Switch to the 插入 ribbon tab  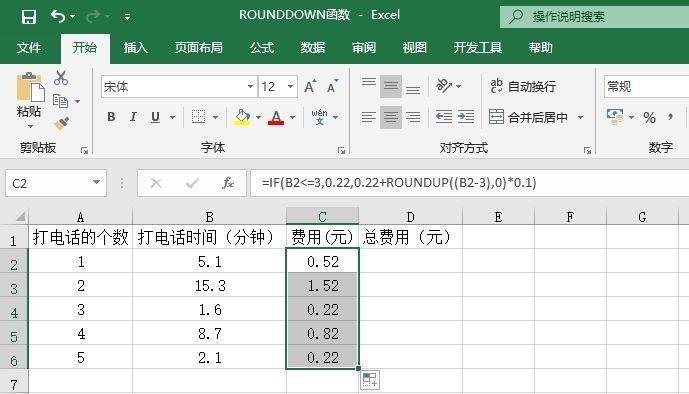coord(135,47)
